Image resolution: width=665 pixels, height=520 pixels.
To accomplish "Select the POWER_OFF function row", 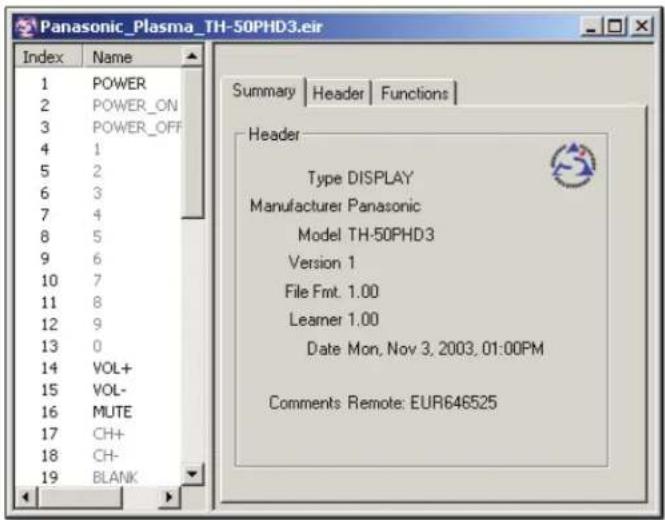I will coord(98,127).
